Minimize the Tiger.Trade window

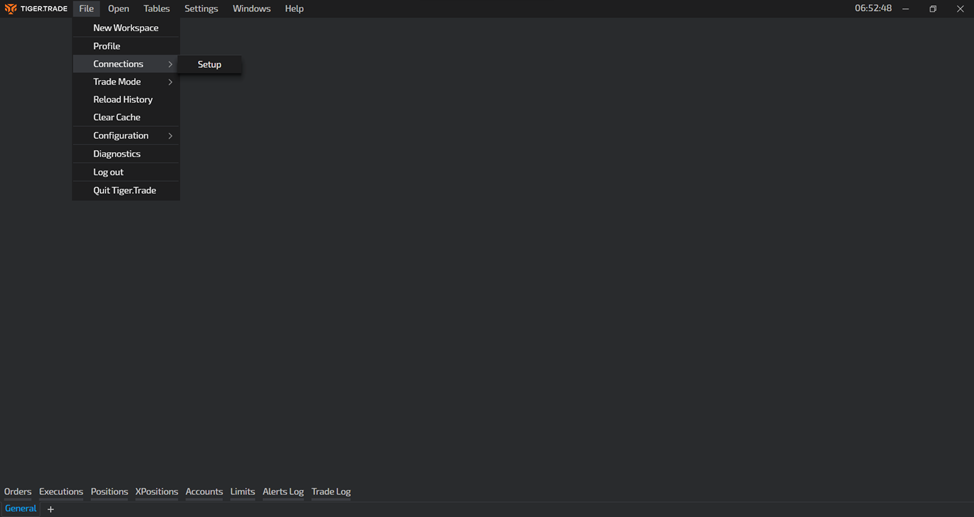tap(906, 9)
